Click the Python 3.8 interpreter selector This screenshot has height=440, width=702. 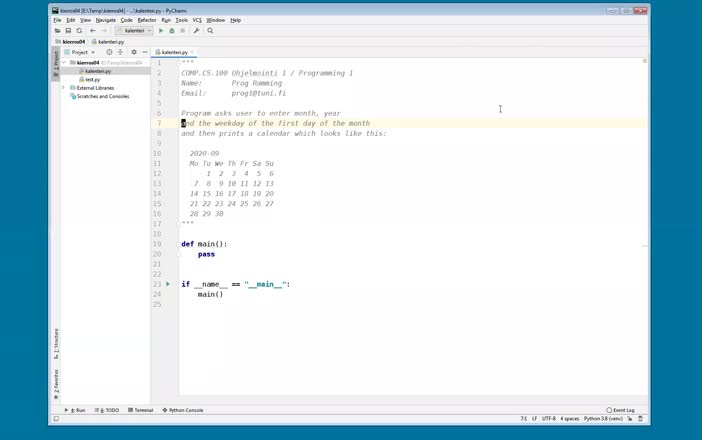[x=603, y=419]
